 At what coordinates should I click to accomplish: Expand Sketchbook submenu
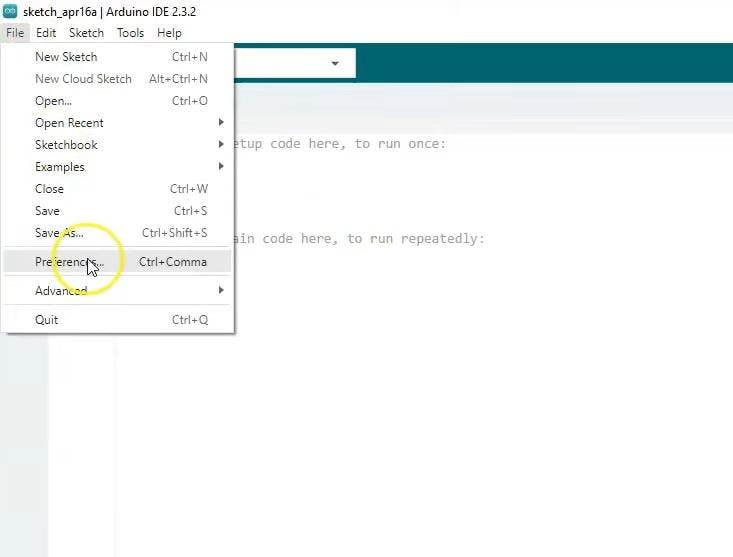(117, 145)
